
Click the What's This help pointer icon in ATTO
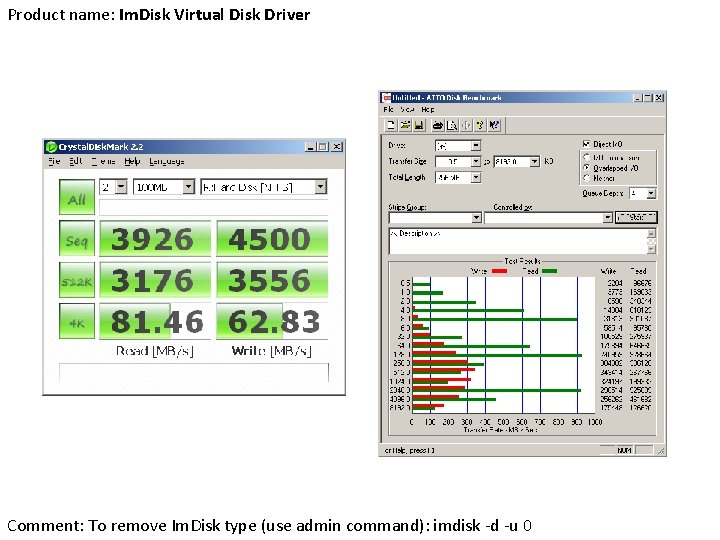(494, 125)
